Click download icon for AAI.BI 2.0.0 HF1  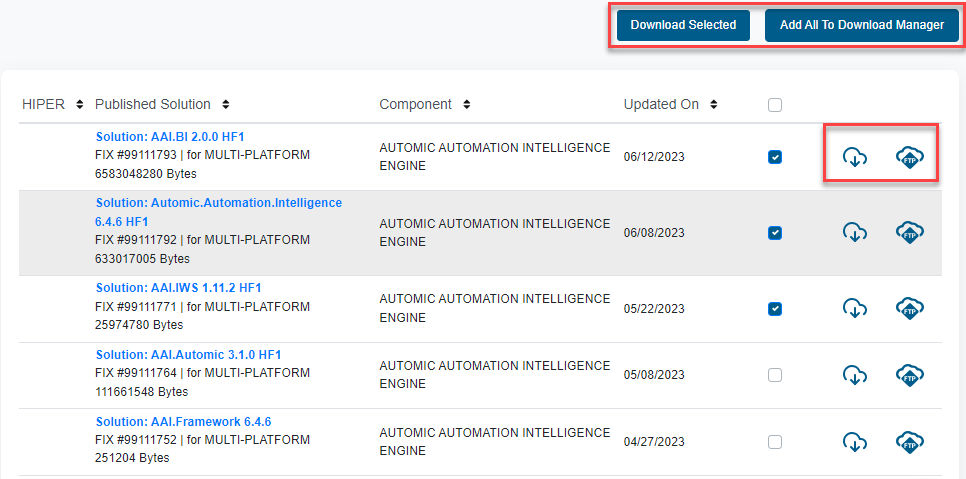854,157
